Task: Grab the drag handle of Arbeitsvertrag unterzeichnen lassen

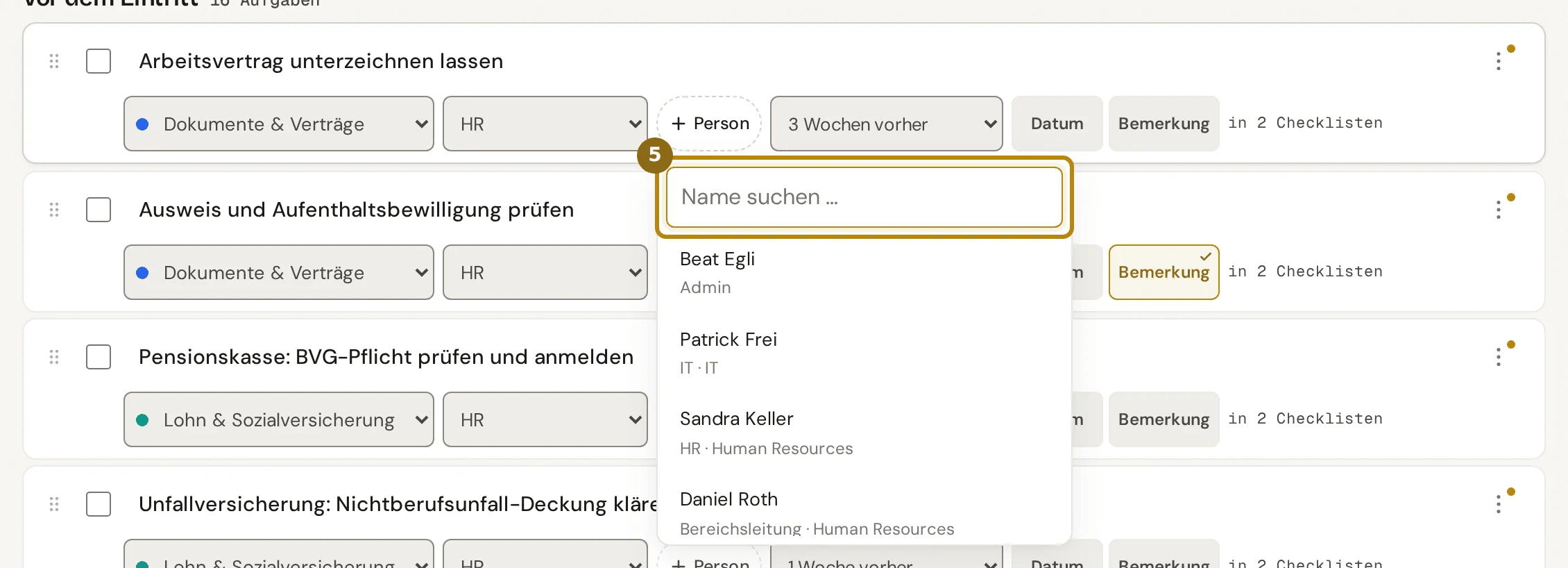Action: pyautogui.click(x=54, y=61)
